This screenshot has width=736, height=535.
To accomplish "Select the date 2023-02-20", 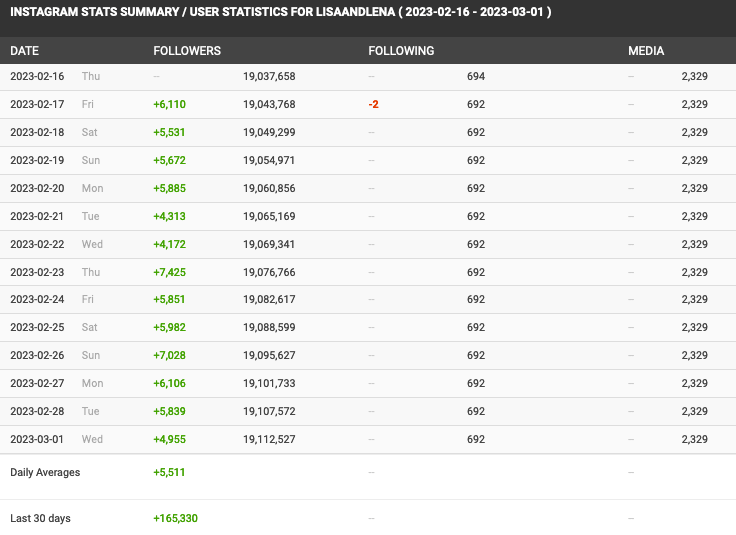I will click(x=37, y=188).
